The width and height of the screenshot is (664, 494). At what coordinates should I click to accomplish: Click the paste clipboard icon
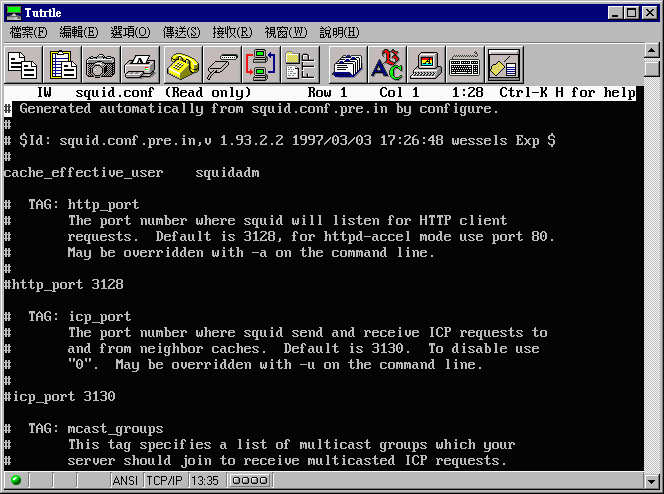[62, 65]
